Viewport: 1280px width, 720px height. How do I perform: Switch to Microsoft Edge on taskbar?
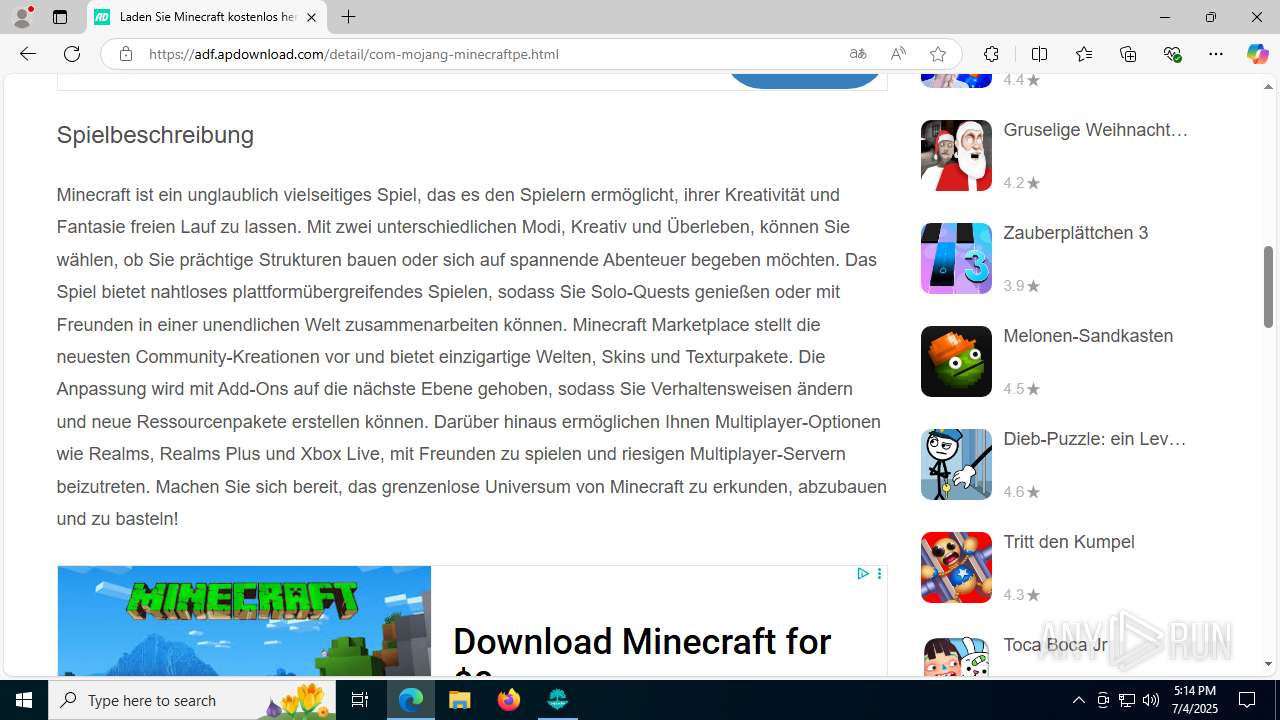point(411,700)
